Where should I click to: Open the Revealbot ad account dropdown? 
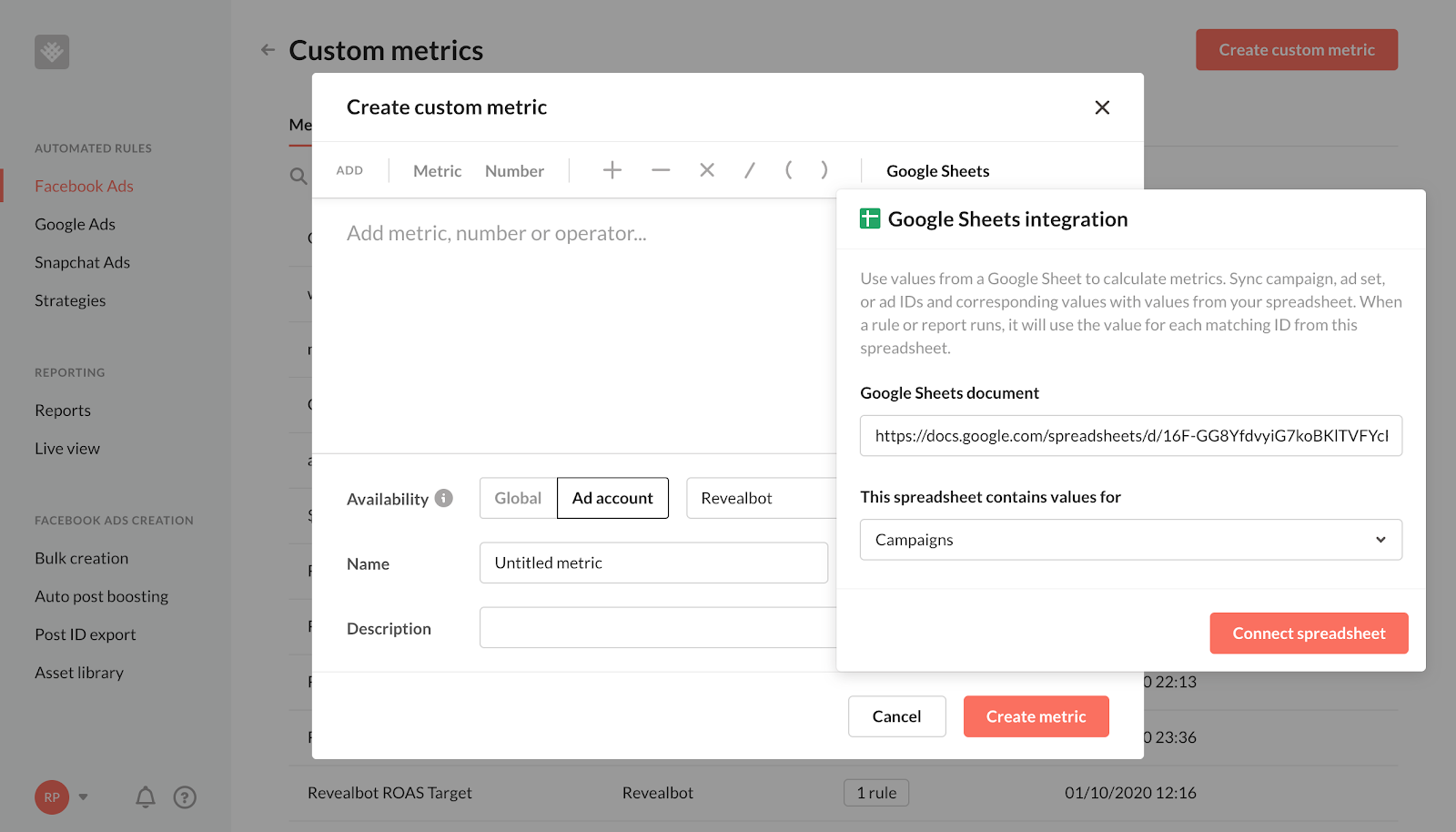[x=762, y=498]
